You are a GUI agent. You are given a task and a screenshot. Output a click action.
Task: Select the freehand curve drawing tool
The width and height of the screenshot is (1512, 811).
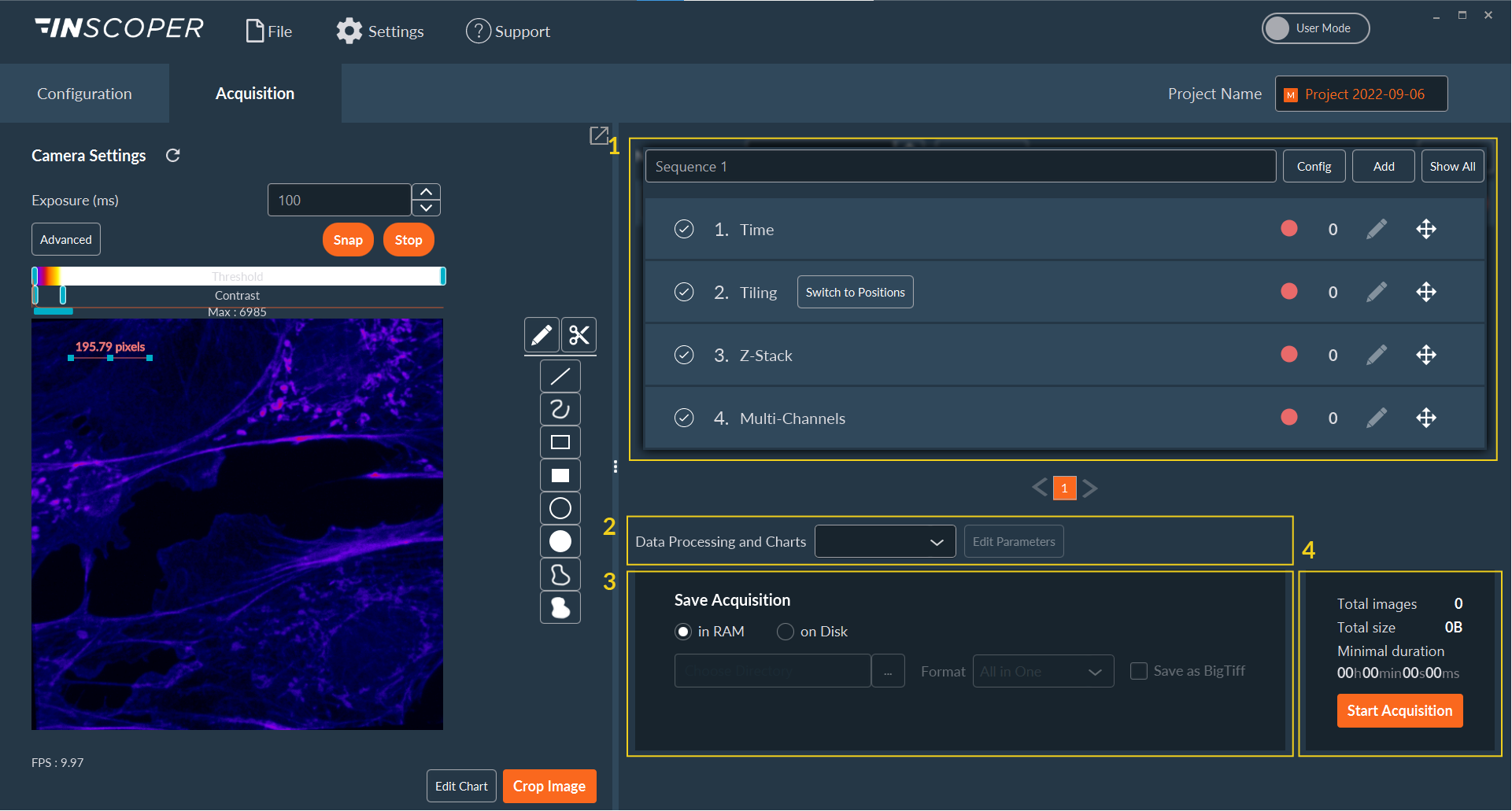[x=560, y=410]
